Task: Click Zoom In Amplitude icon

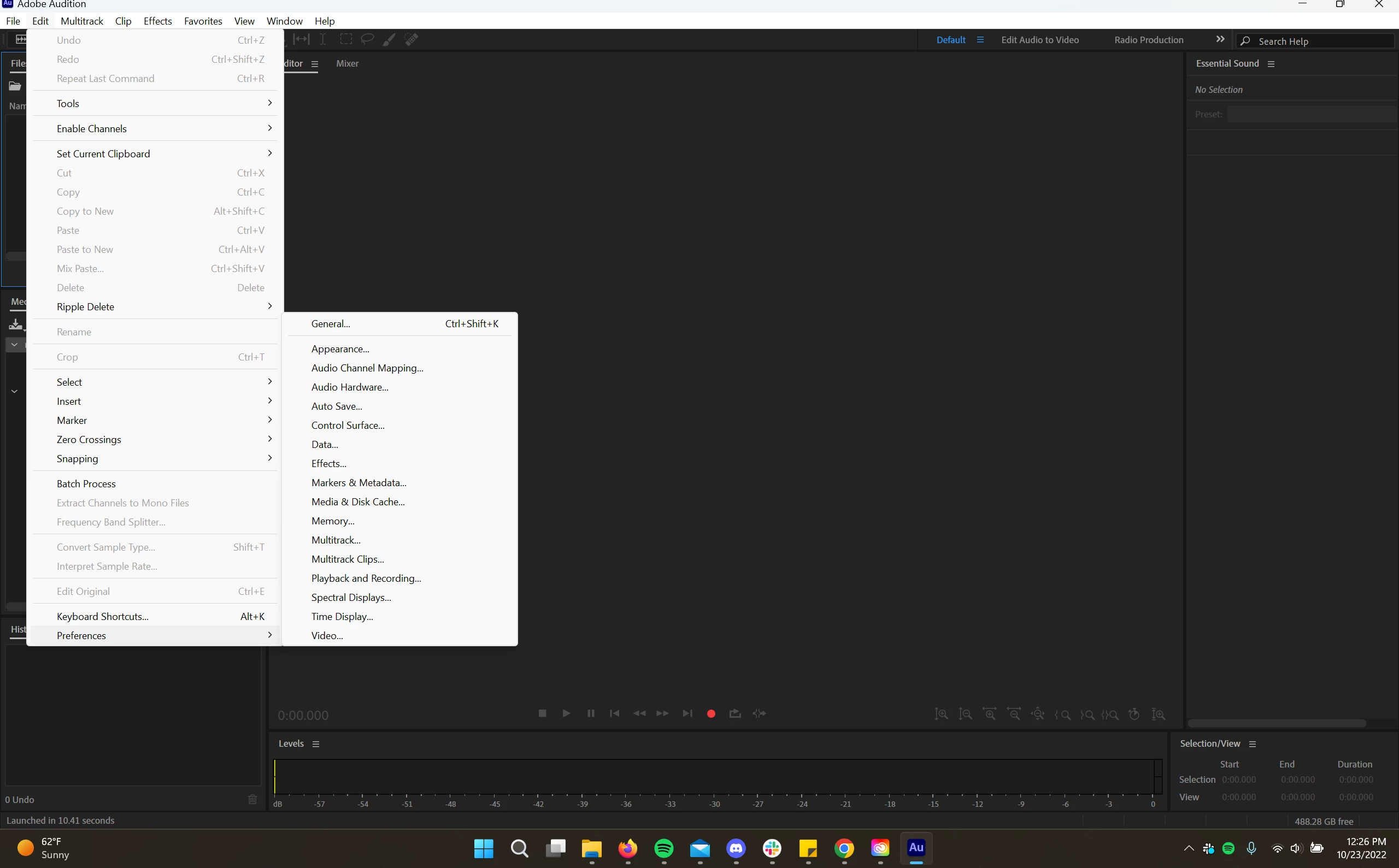Action: pyautogui.click(x=941, y=714)
